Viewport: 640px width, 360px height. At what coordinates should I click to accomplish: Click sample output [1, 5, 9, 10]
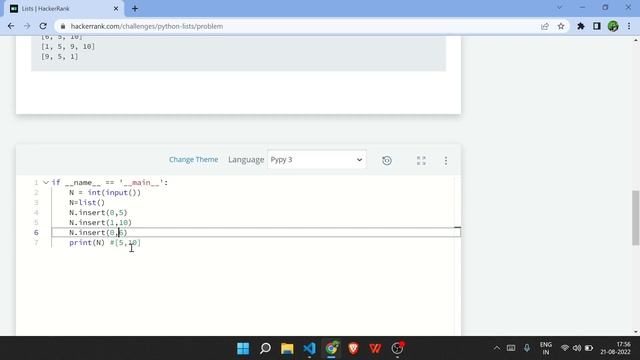point(68,47)
